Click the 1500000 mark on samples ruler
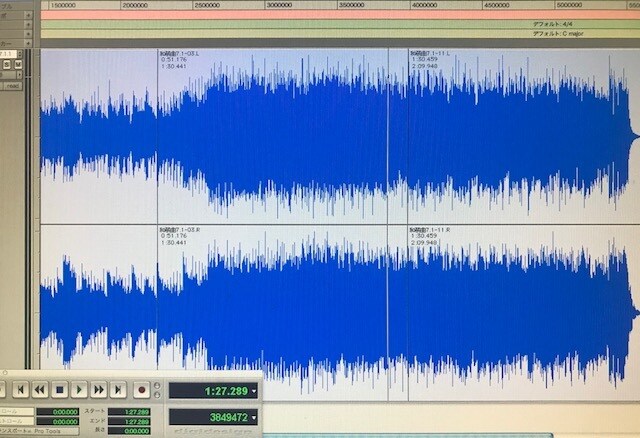The width and height of the screenshot is (640, 438). [63, 5]
